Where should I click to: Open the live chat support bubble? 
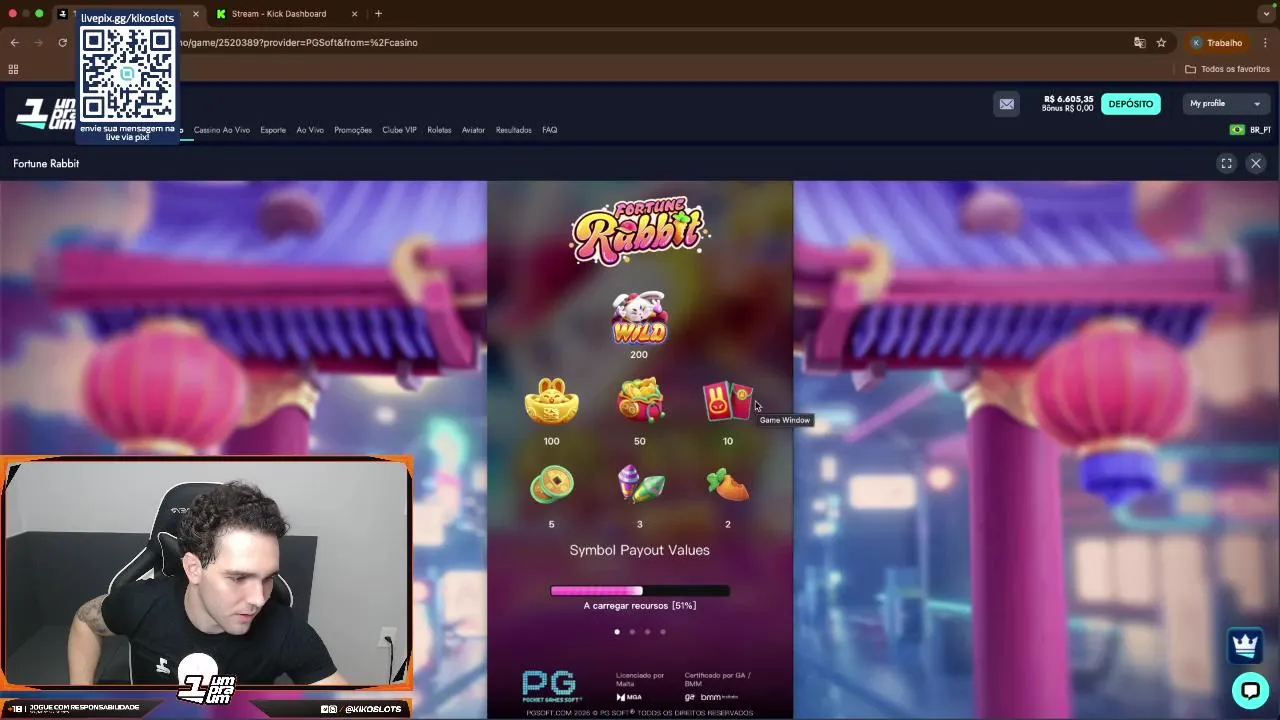1250,690
